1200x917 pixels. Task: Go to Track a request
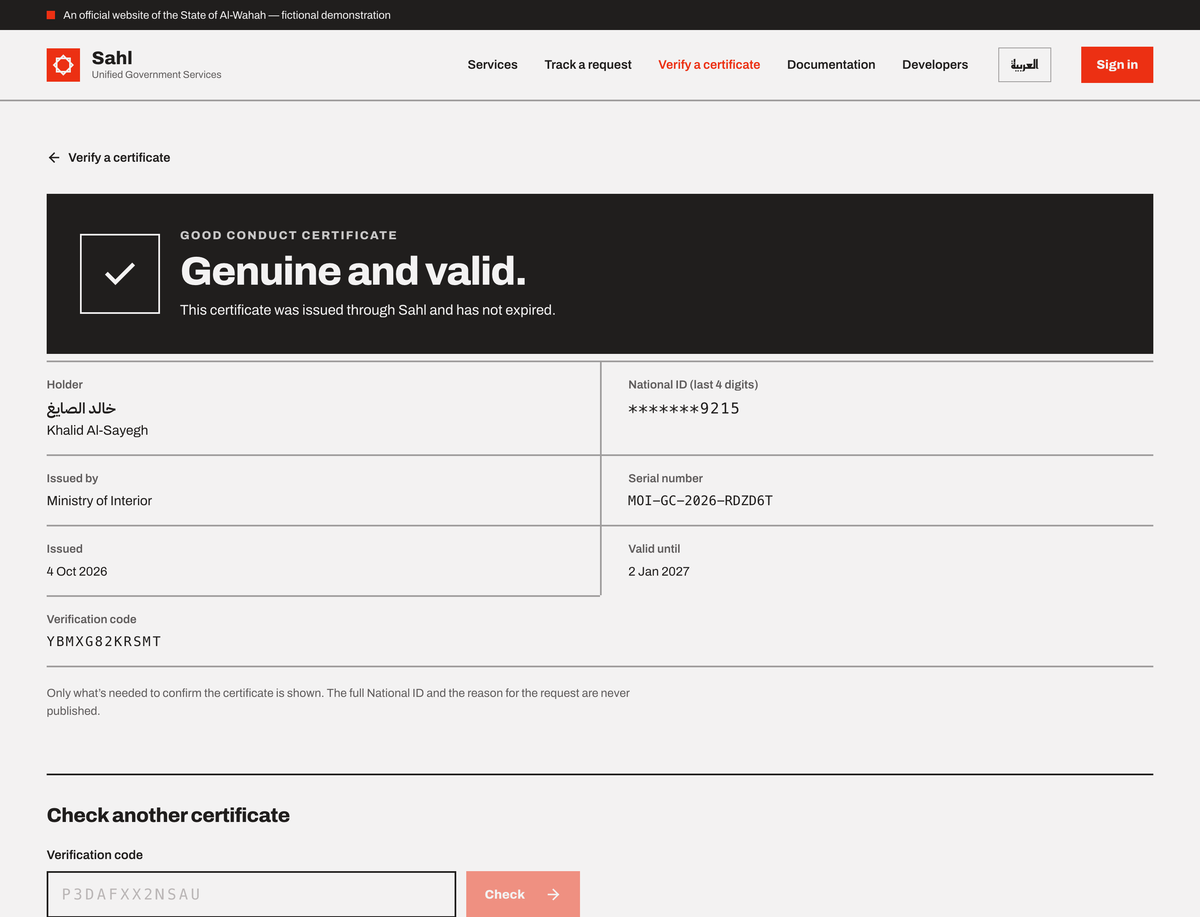(x=588, y=65)
